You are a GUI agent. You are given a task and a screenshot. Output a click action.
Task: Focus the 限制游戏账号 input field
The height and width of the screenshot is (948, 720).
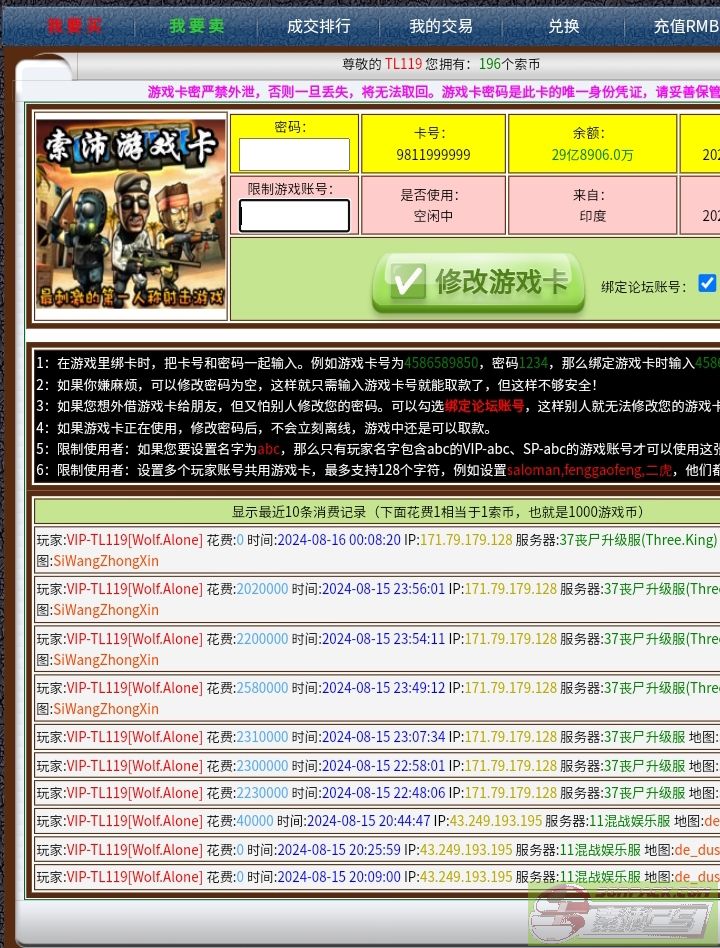[x=294, y=215]
